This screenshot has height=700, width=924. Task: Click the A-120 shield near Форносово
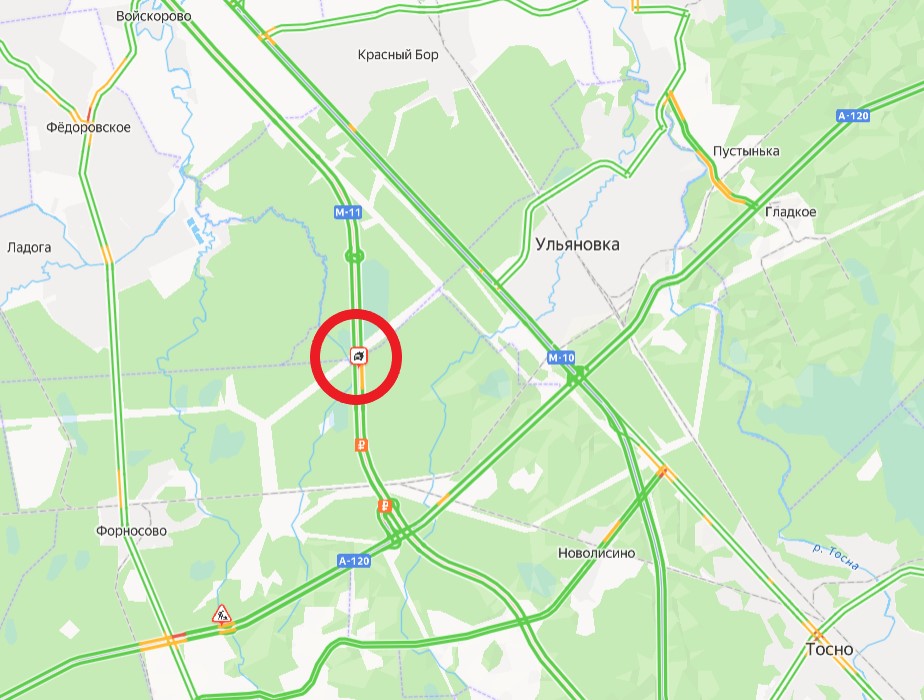(354, 561)
